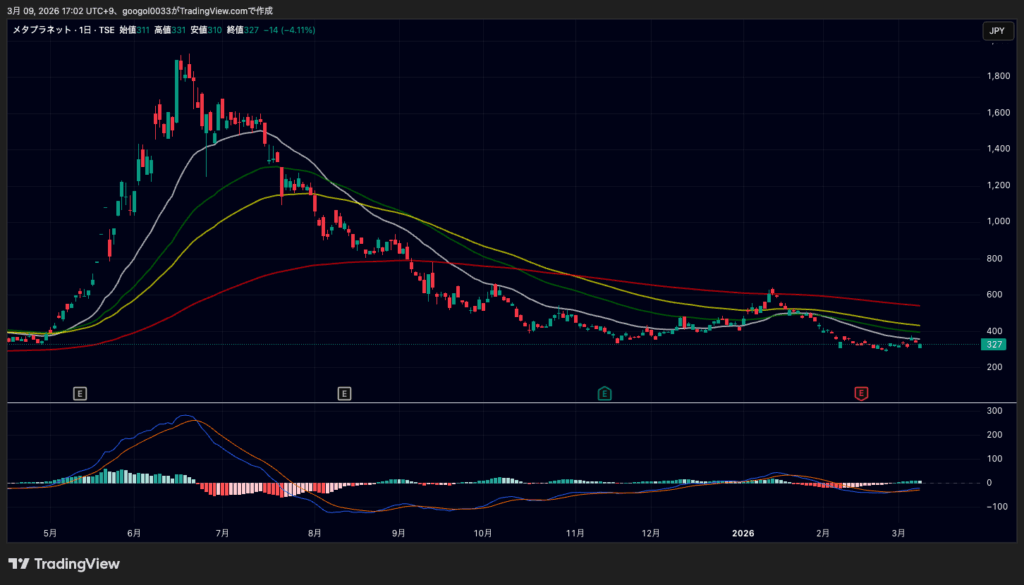This screenshot has height=585, width=1024.
Task: Click the −14 (−4.11%) price change value
Action: click(x=289, y=31)
